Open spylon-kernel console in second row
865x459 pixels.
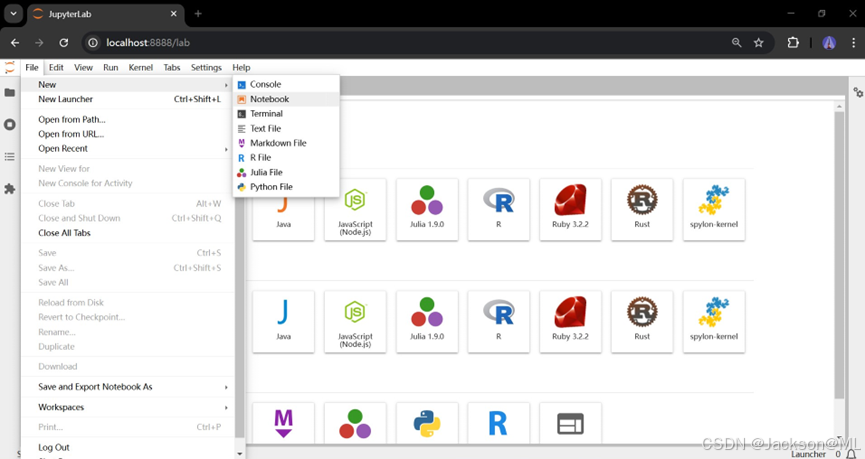click(714, 322)
